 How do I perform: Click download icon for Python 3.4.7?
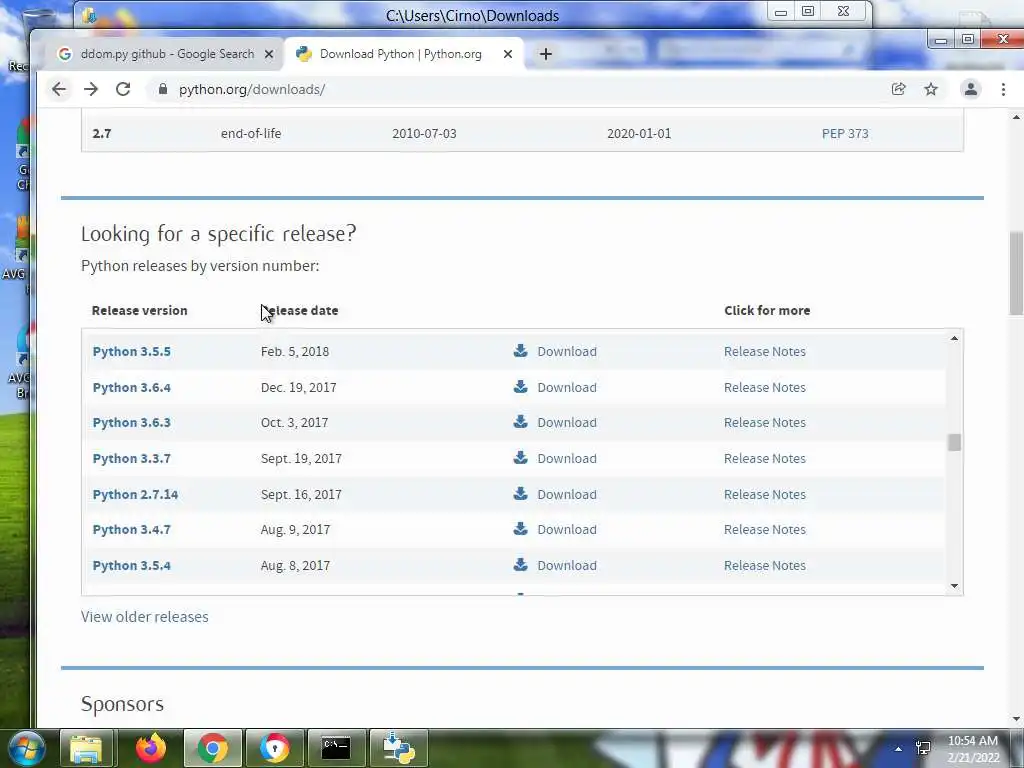(520, 529)
